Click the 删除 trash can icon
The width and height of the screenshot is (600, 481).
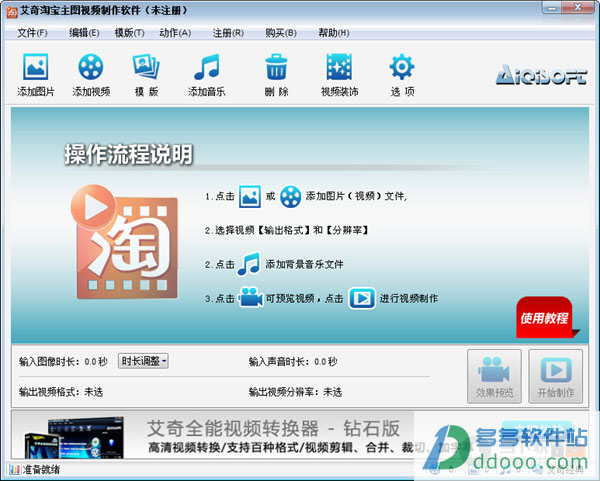pyautogui.click(x=276, y=67)
